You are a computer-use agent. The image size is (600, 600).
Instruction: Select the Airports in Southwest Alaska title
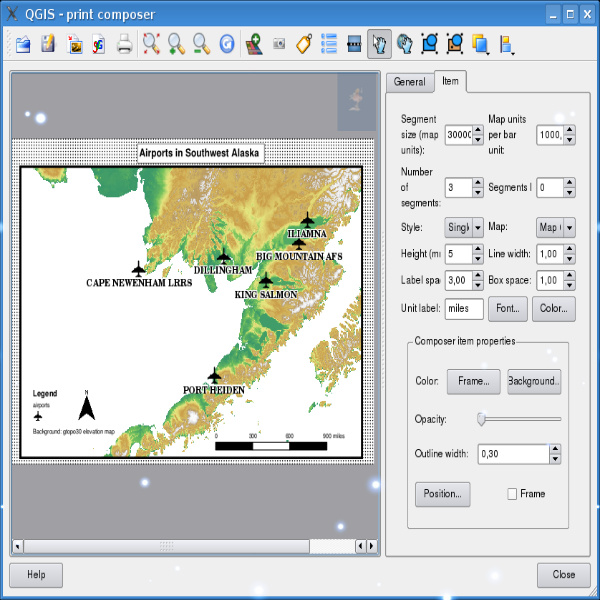click(201, 153)
